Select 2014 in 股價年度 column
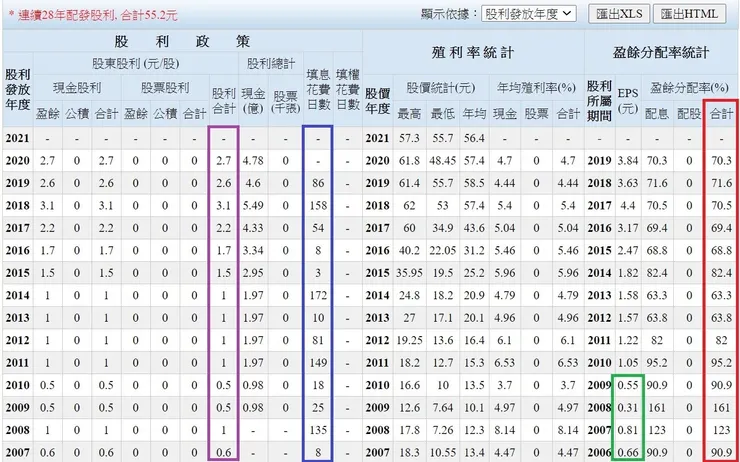 tap(378, 295)
